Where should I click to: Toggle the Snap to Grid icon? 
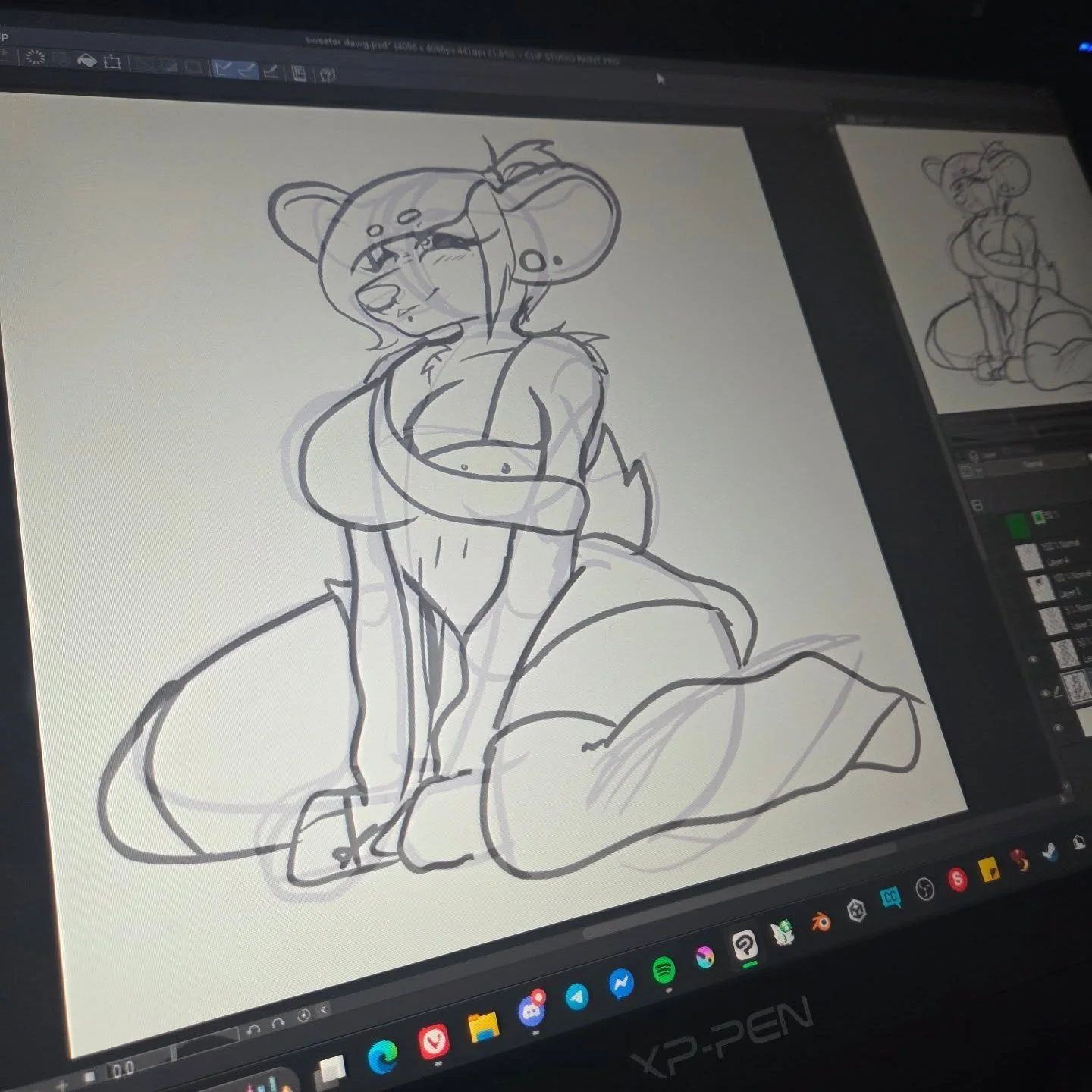(x=271, y=72)
